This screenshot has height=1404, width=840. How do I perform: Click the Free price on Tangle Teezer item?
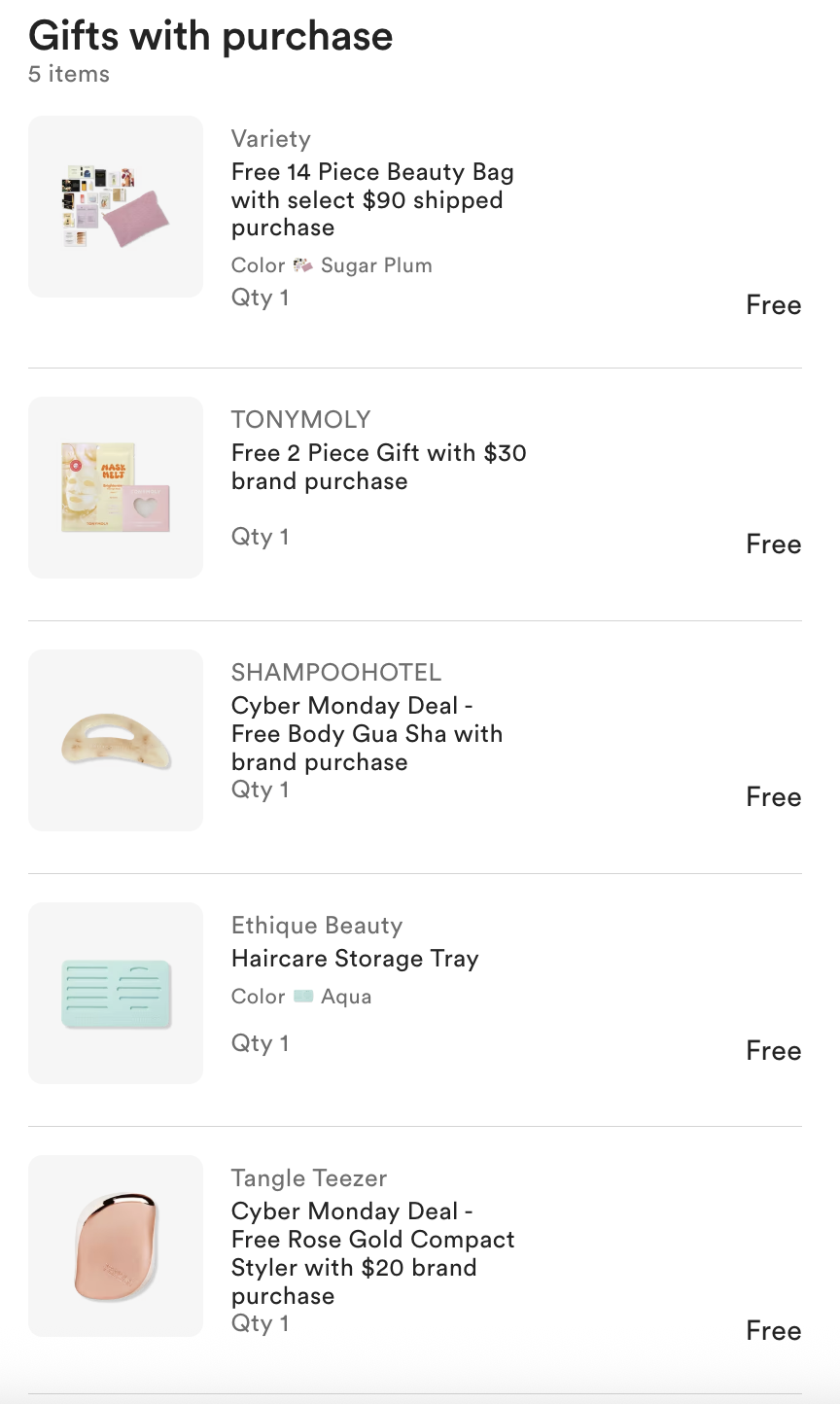point(773,1331)
